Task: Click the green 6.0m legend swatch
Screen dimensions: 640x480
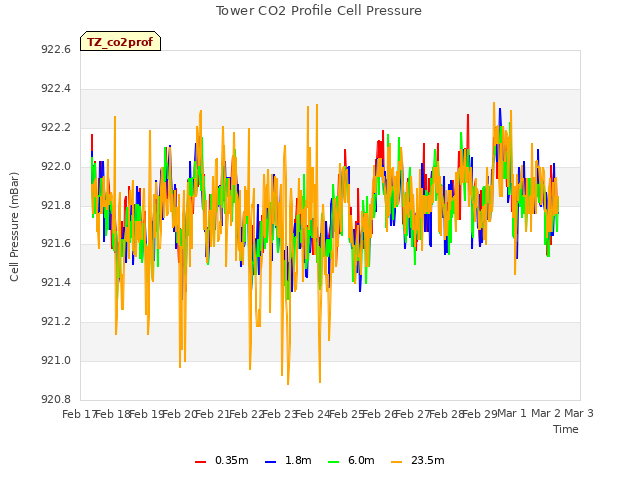Action: point(333,462)
